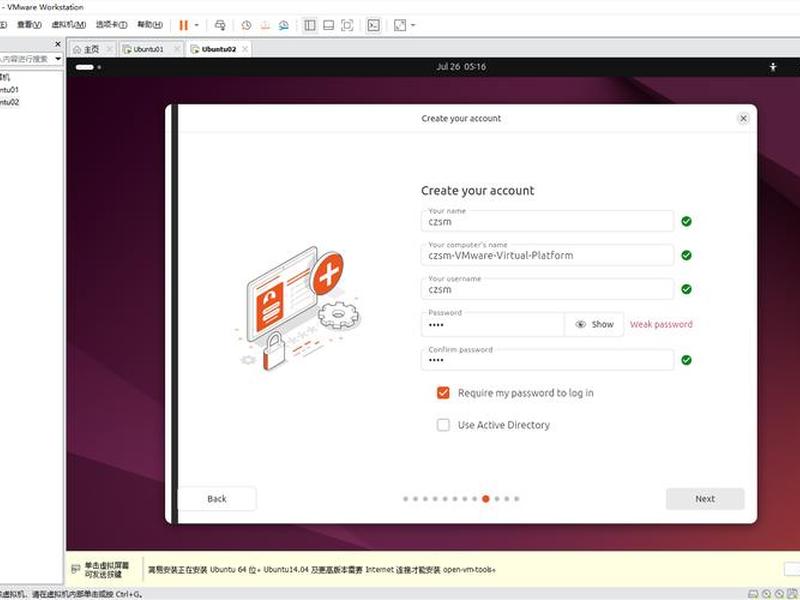Click the green check beside Your name
Image resolution: width=800 pixels, height=600 pixels.
point(687,221)
